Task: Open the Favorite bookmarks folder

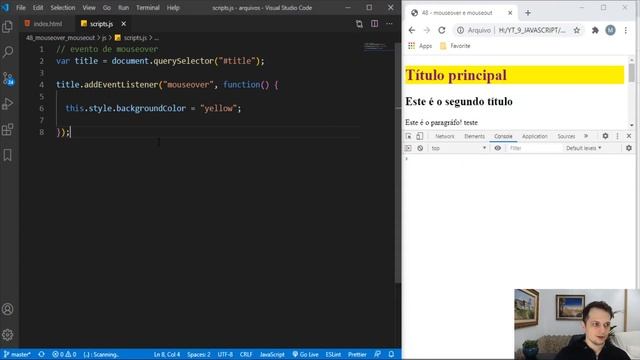Action: click(455, 46)
